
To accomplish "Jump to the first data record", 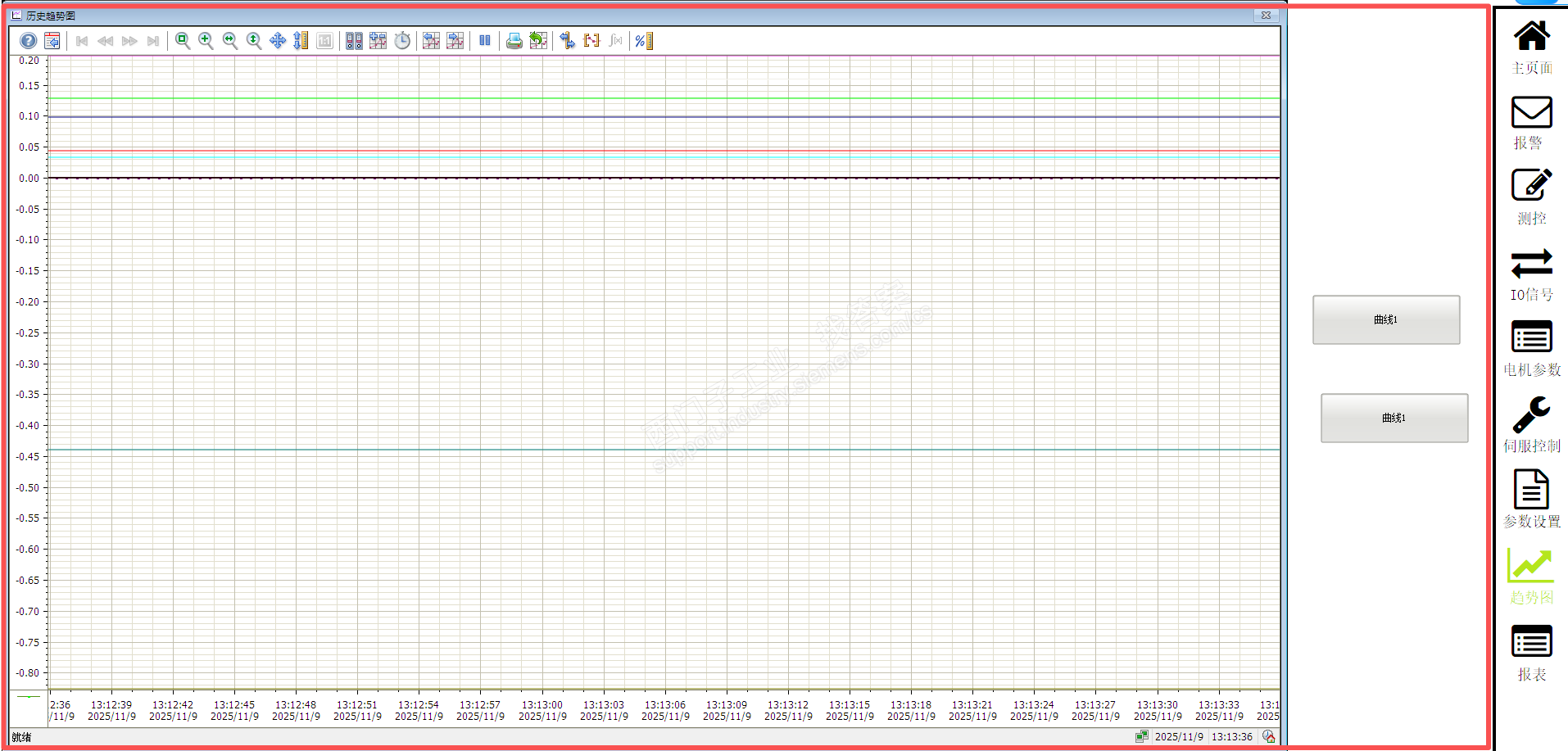I will 82,41.
